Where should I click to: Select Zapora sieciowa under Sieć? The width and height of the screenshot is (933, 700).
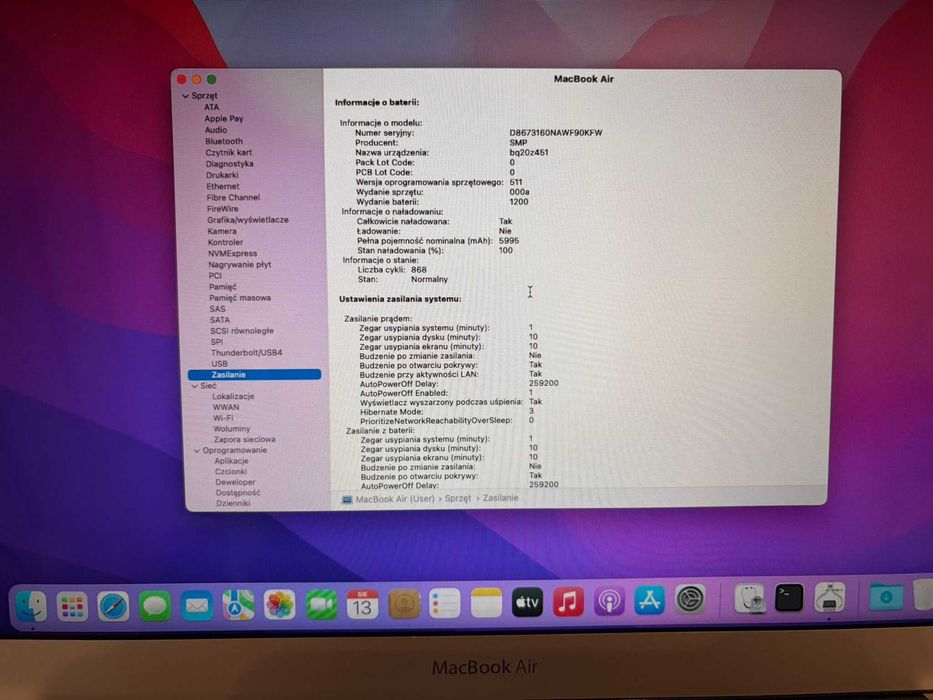click(x=245, y=439)
